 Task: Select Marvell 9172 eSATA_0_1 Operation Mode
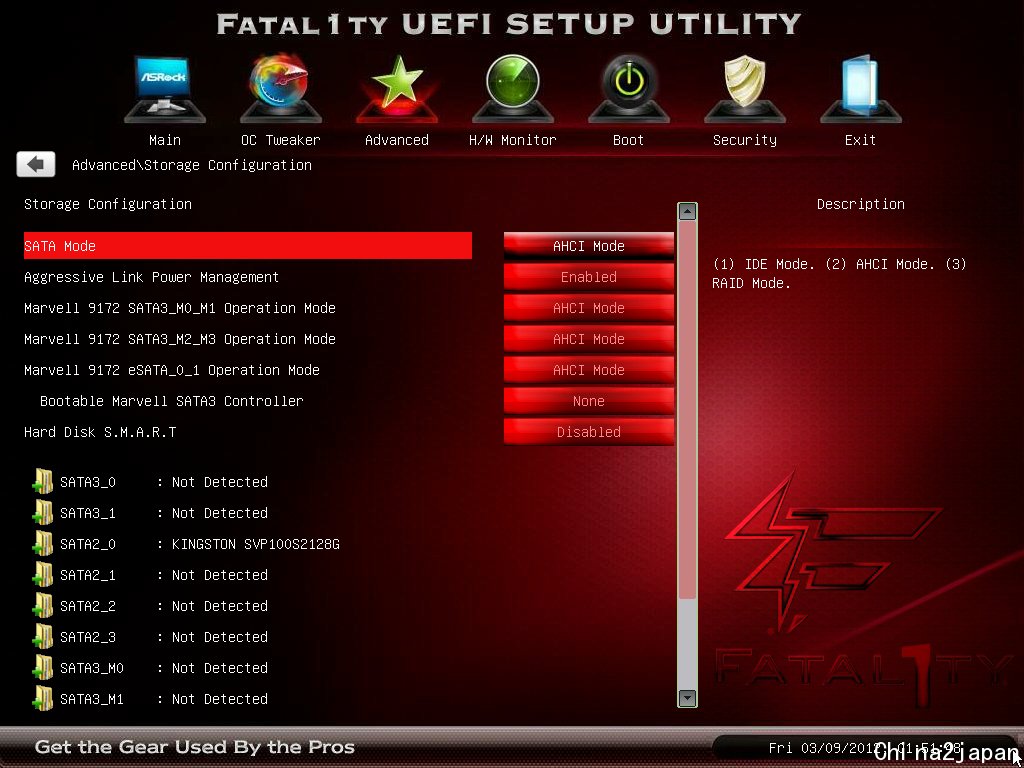[172, 370]
